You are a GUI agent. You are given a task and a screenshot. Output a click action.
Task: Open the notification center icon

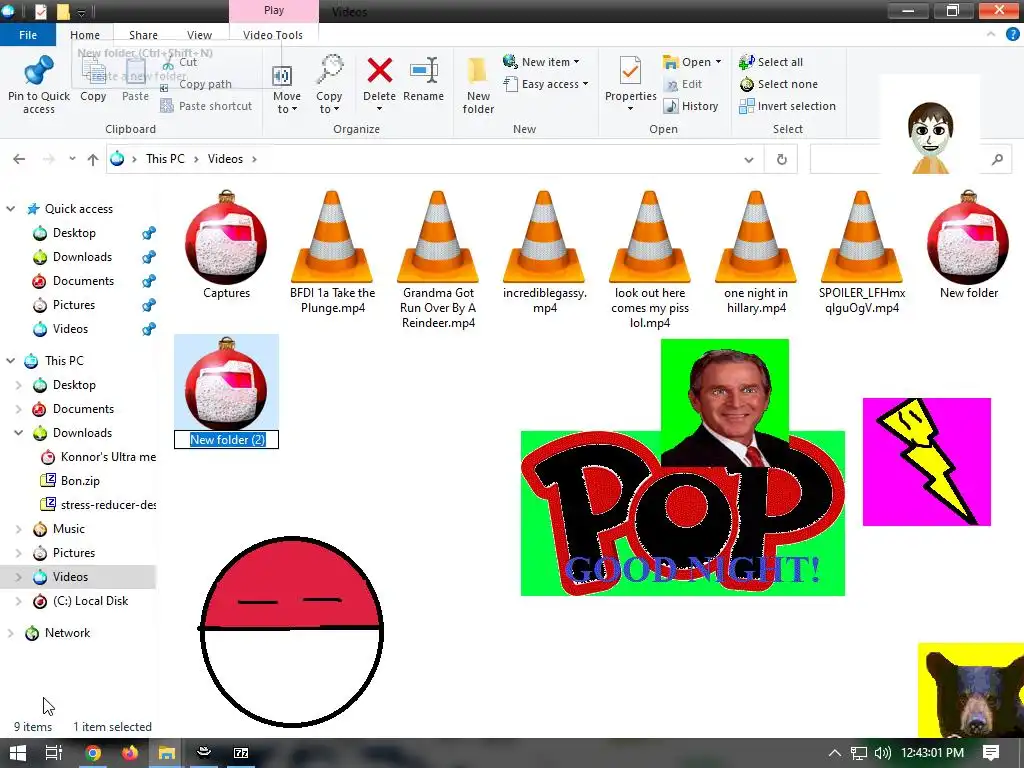tap(991, 753)
